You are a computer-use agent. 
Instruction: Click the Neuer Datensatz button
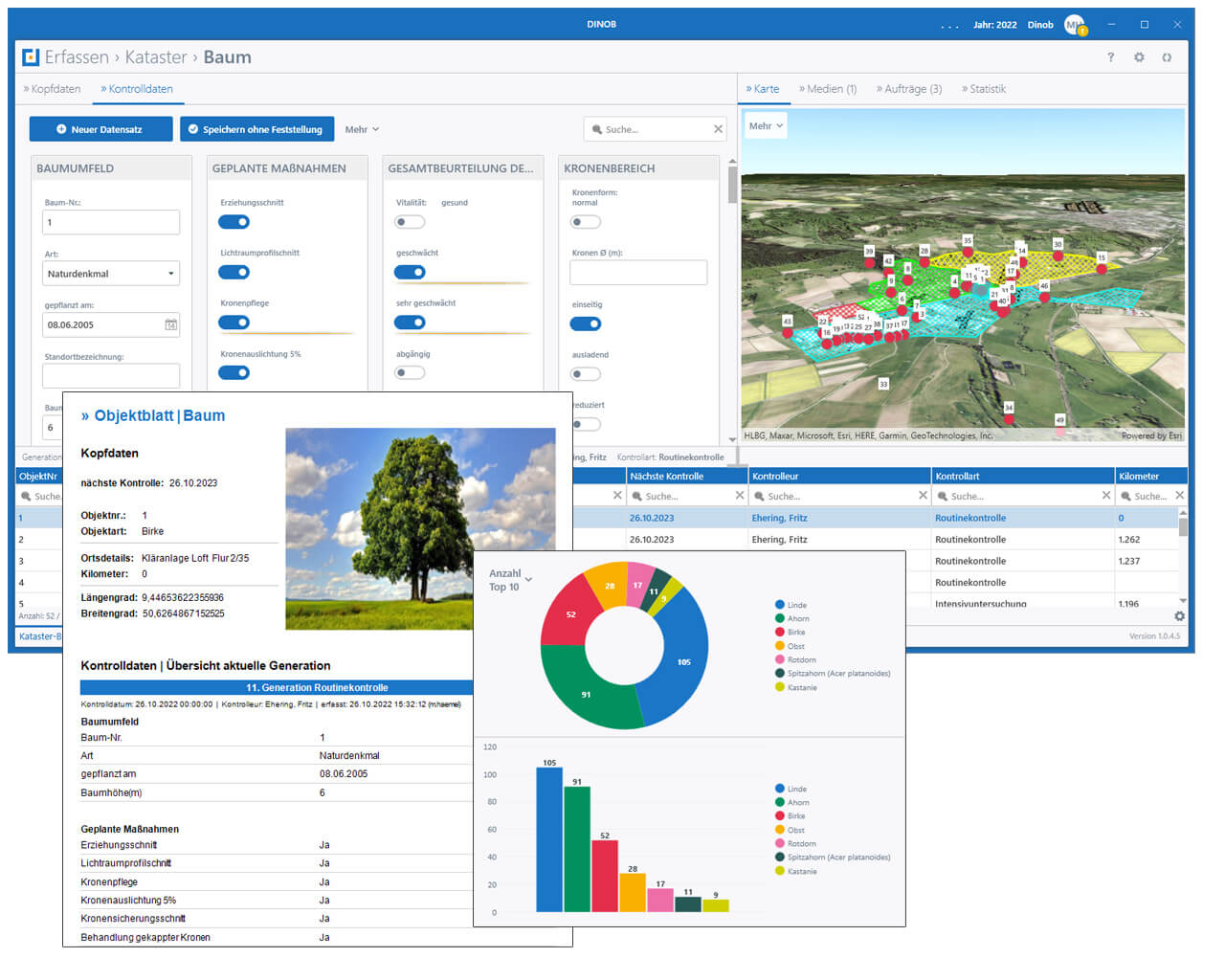[100, 129]
